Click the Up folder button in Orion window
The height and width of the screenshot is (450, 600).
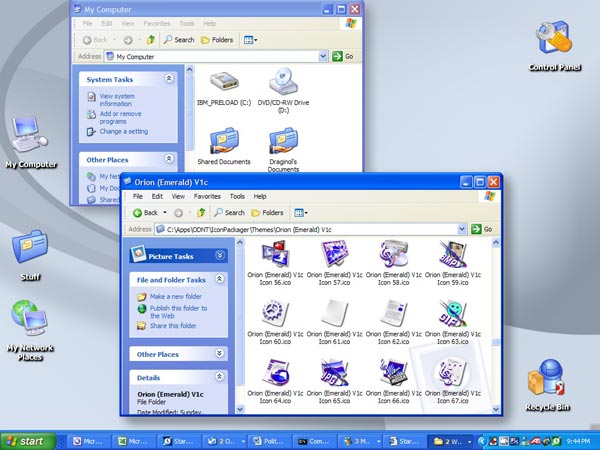tap(201, 213)
